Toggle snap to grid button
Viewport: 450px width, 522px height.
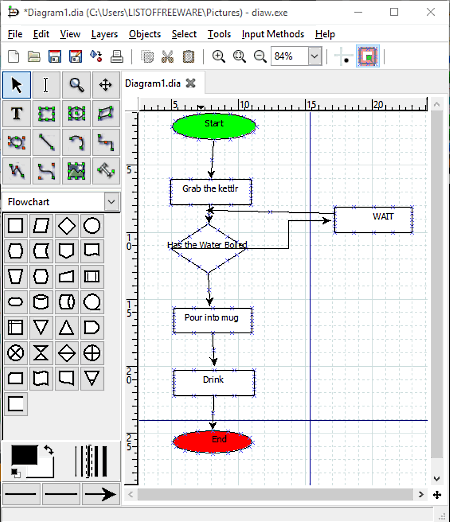pyautogui.click(x=343, y=56)
